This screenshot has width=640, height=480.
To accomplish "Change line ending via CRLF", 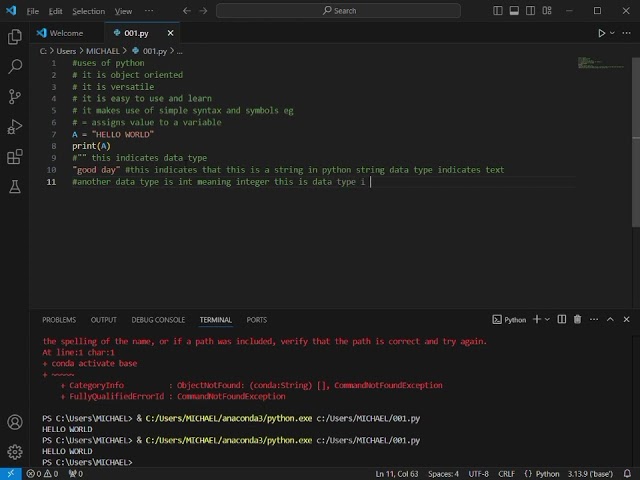I will (506, 473).
